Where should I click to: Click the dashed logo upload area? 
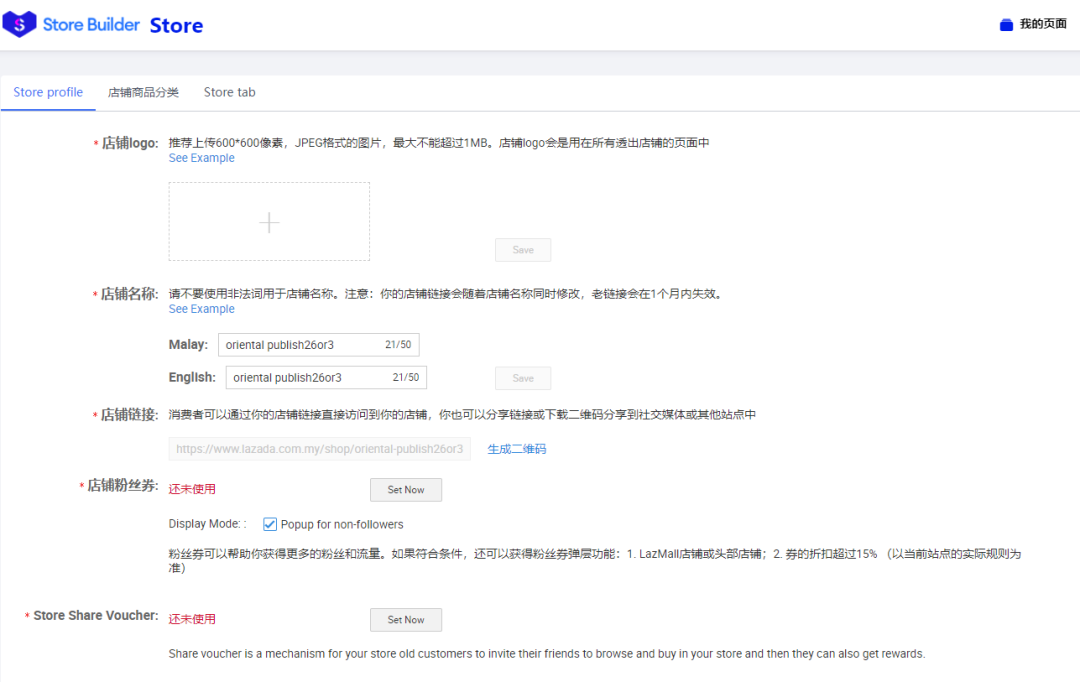[268, 220]
